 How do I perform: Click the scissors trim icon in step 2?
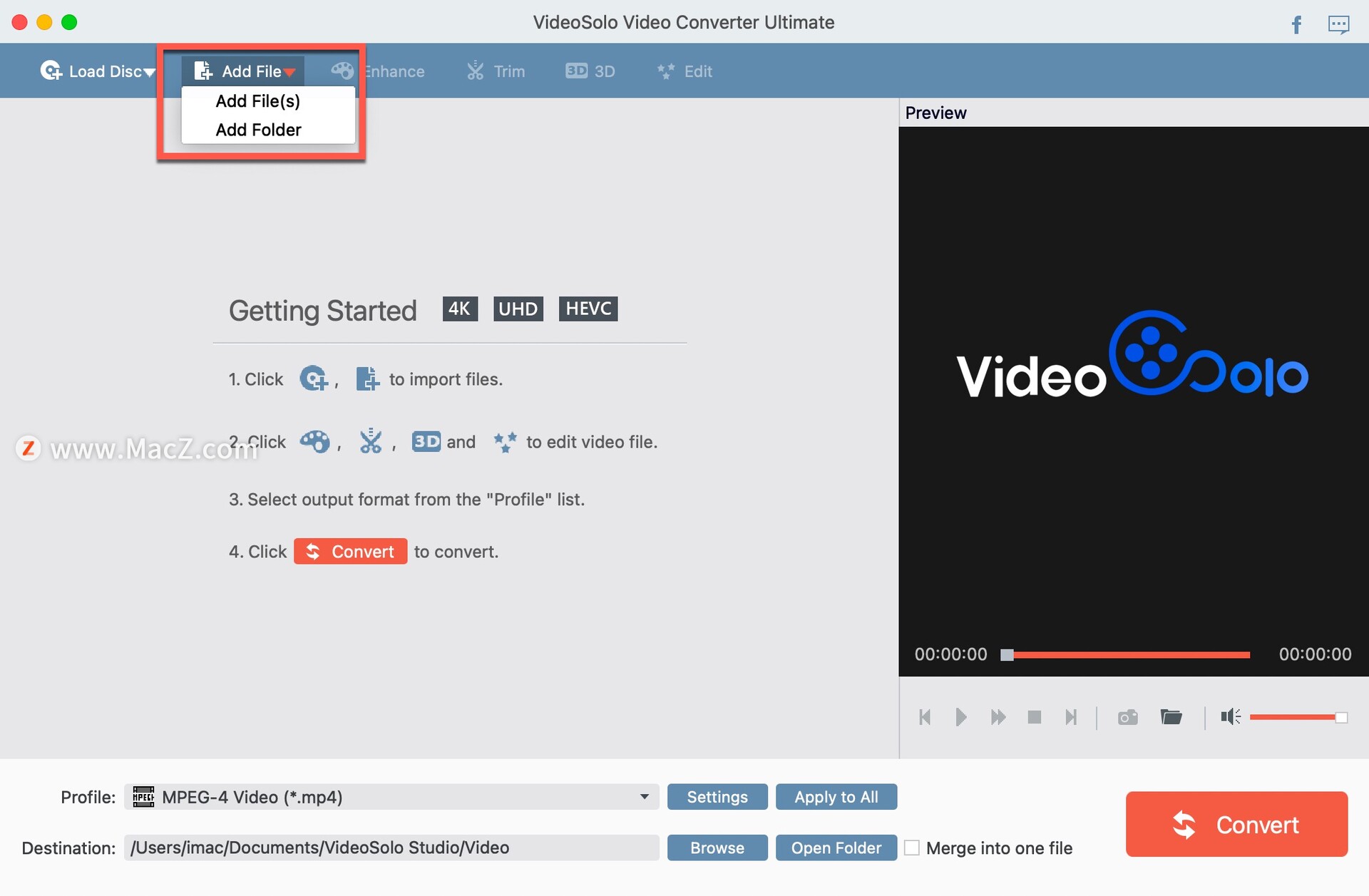[x=371, y=441]
